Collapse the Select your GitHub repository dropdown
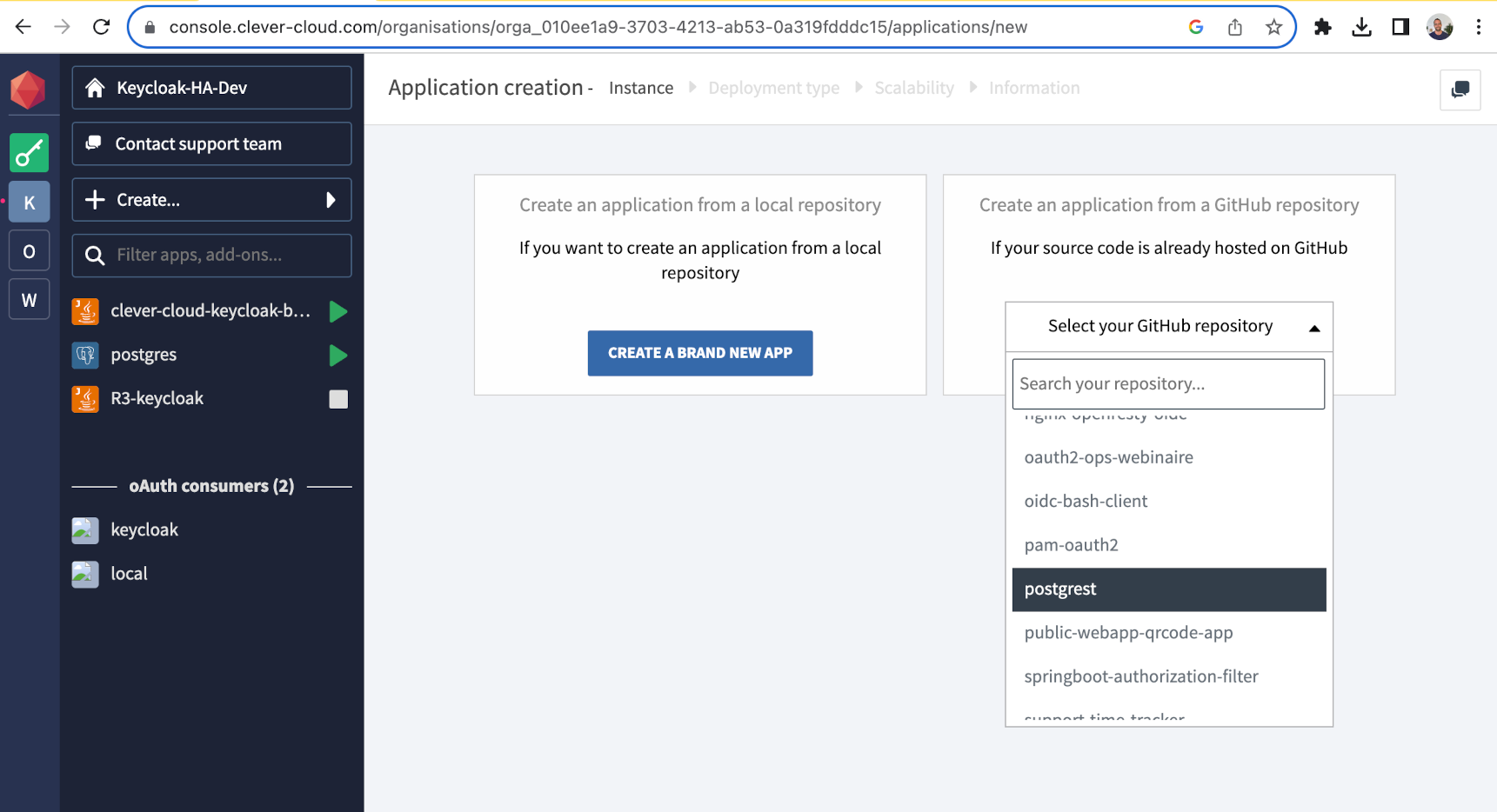 (x=1169, y=327)
